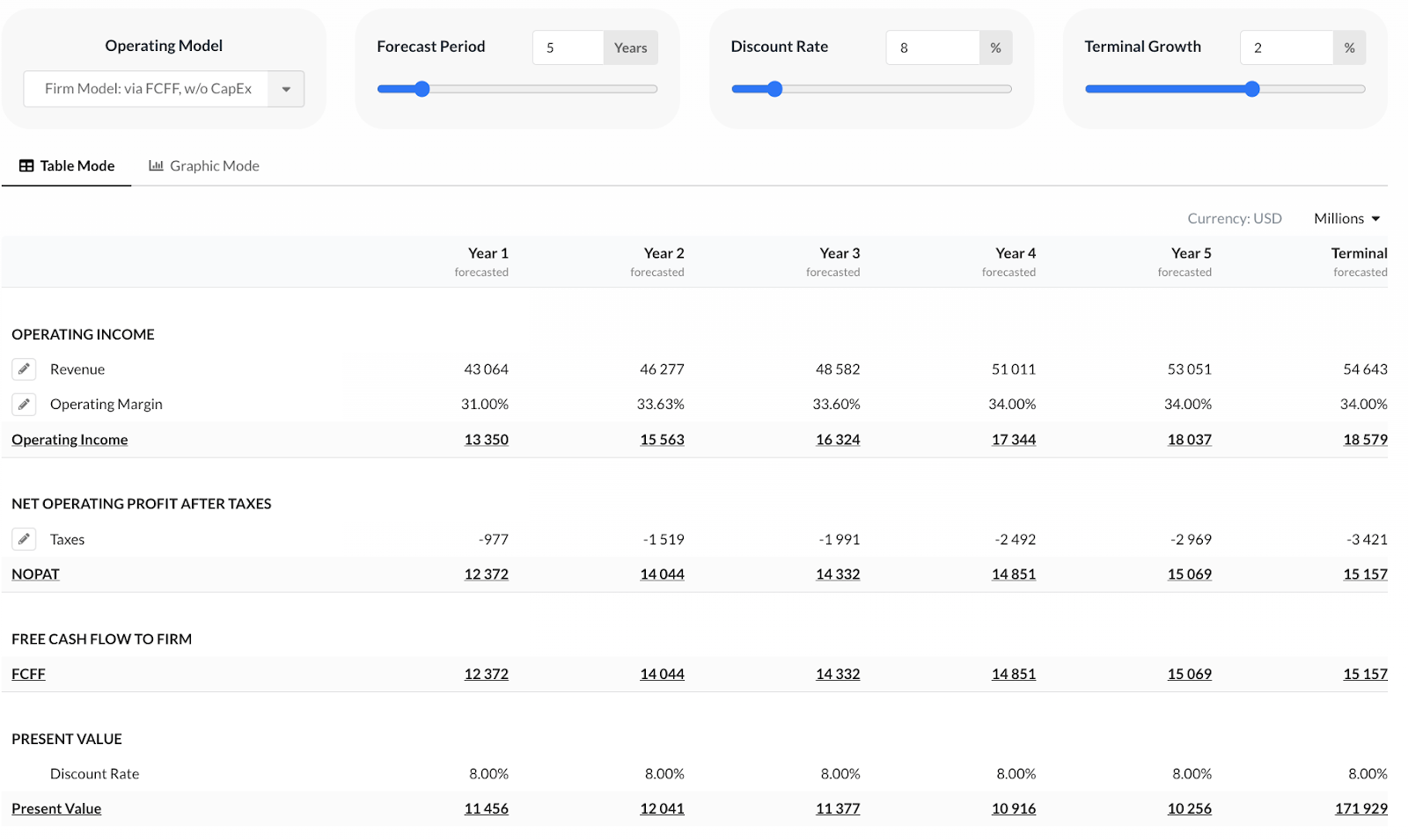This screenshot has width=1408, height=840.
Task: Click the Terminal Growth percent input box
Action: 1286,47
